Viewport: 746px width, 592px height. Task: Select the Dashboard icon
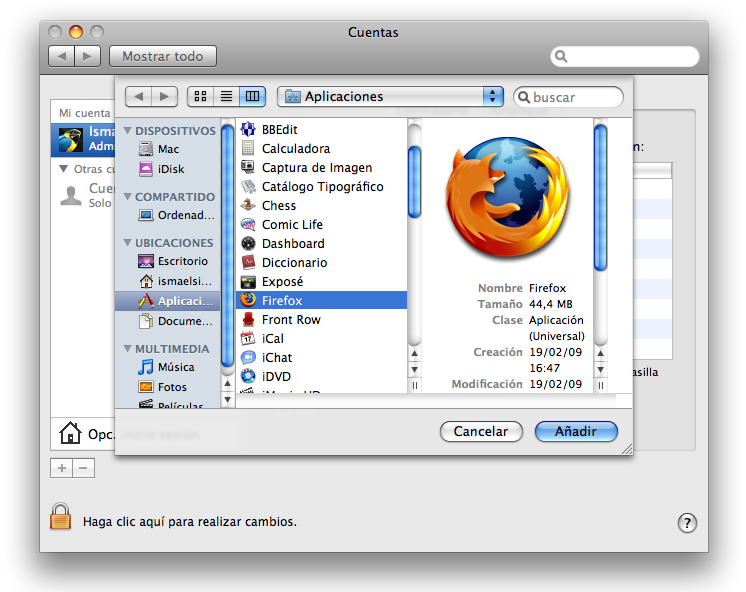coord(248,243)
